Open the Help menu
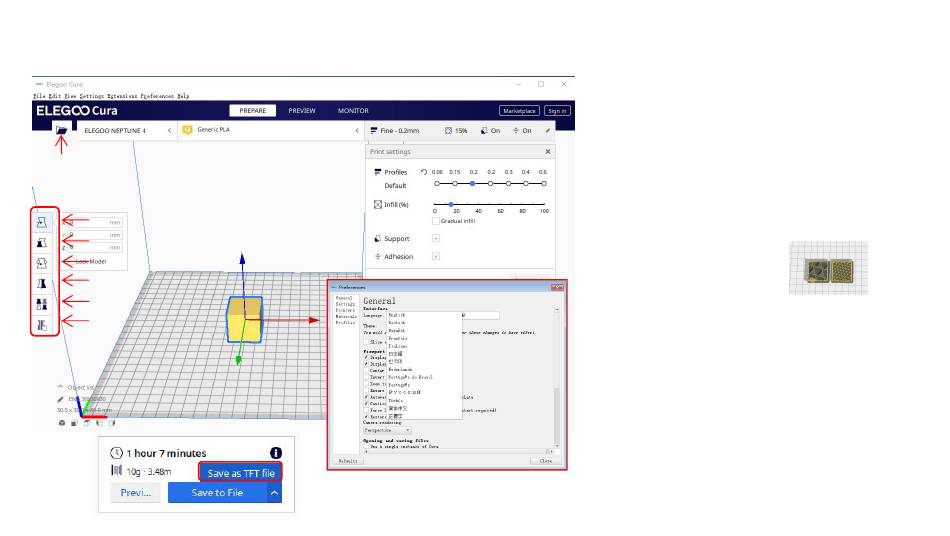The image size is (950, 536). 183,96
